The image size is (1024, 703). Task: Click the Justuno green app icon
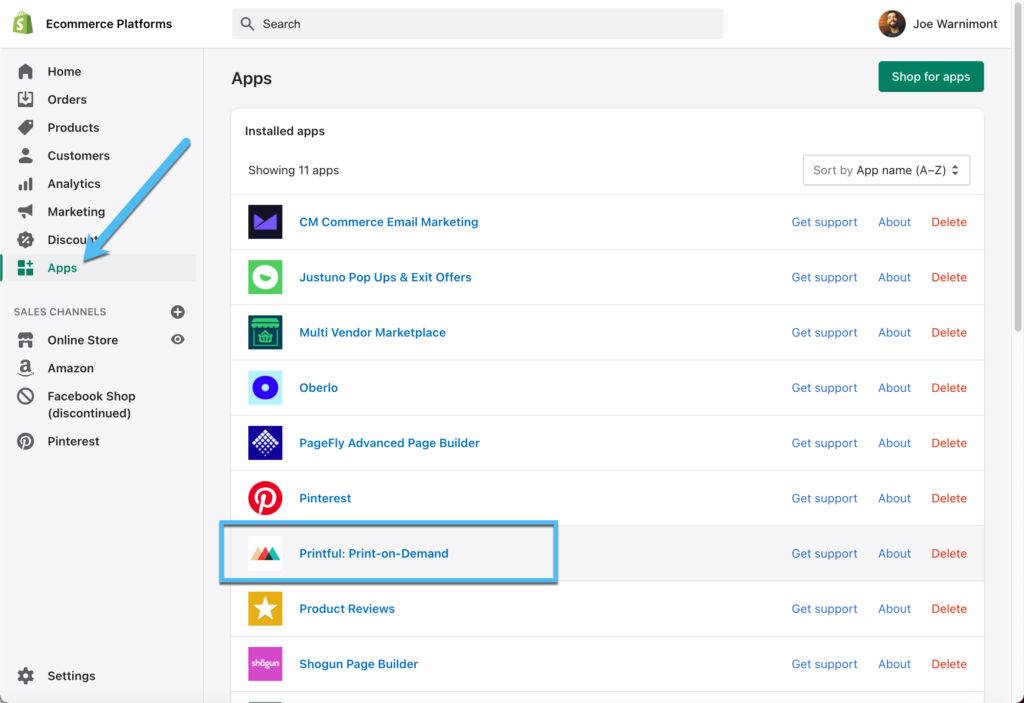[x=265, y=277]
